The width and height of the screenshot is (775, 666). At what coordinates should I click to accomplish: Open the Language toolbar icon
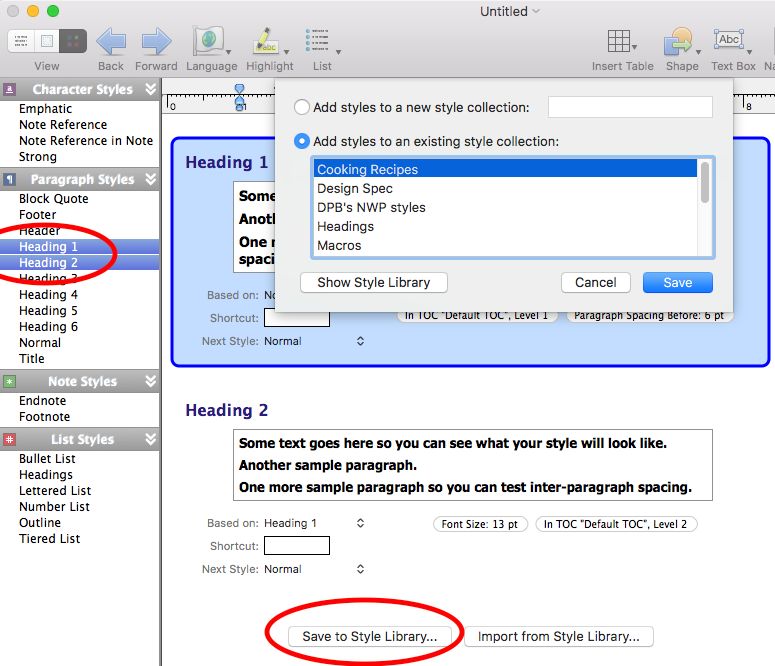coord(209,42)
